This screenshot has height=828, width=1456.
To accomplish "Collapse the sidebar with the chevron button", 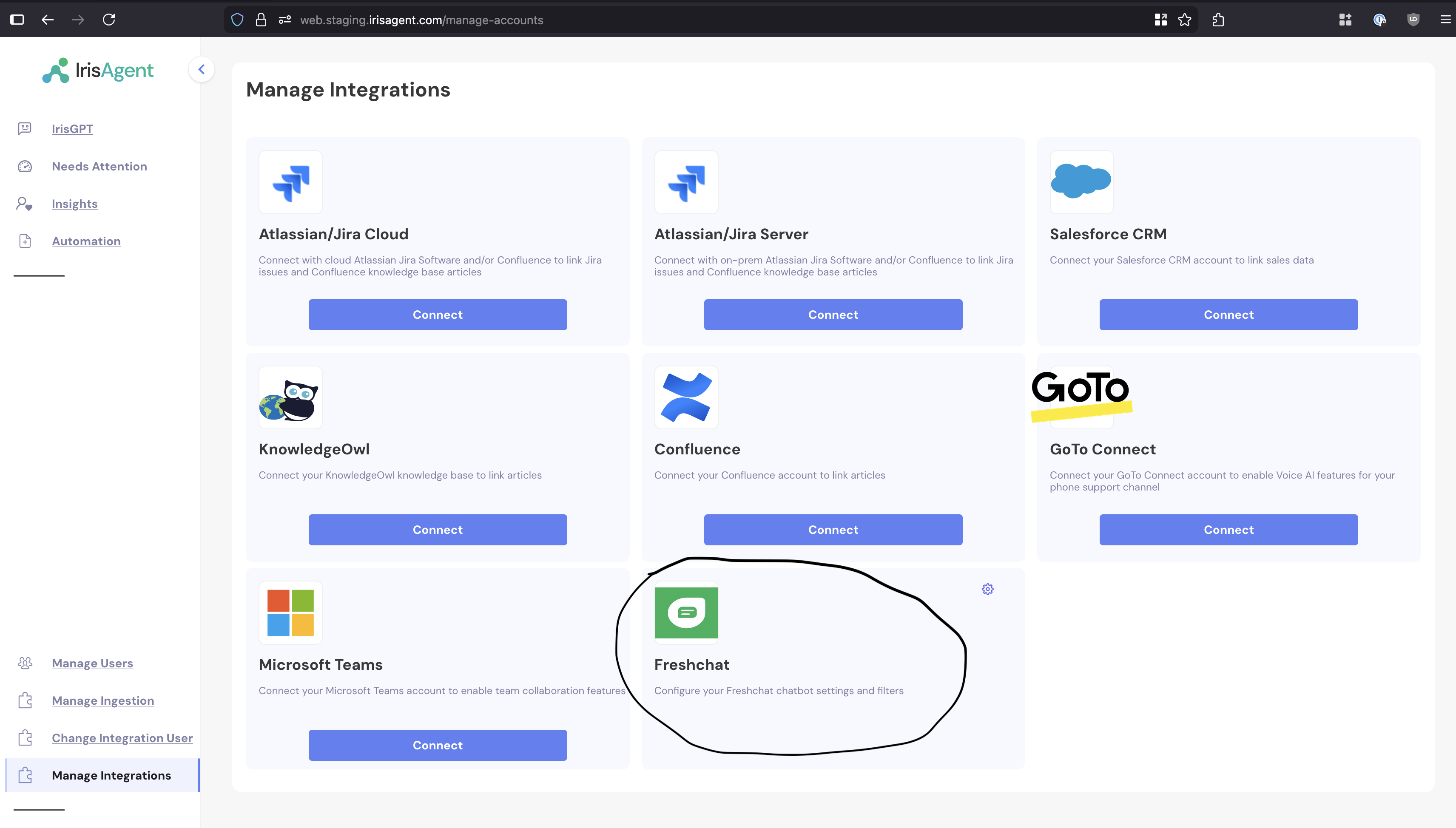I will (201, 69).
